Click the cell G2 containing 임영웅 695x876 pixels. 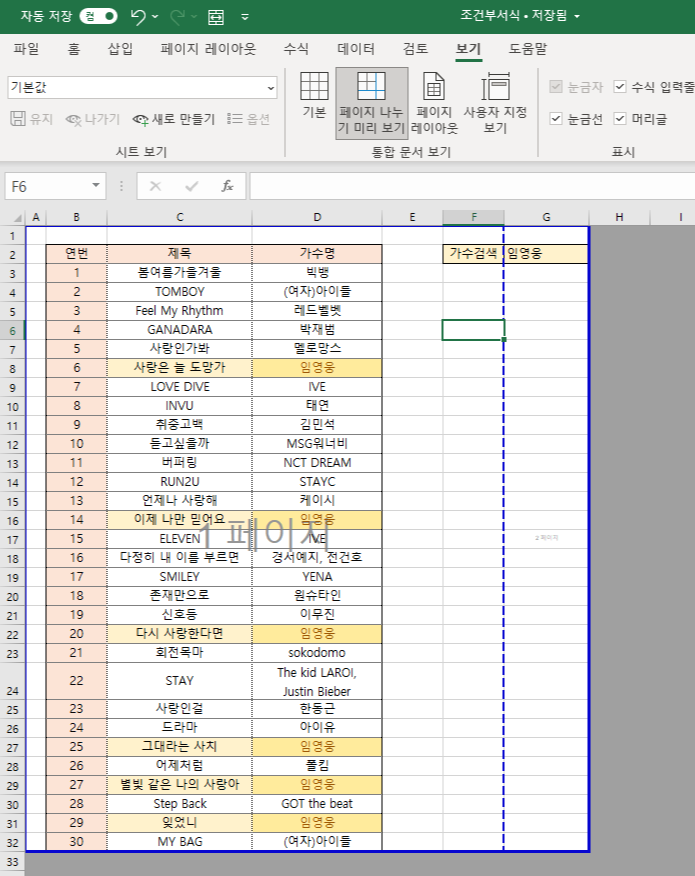(546, 254)
